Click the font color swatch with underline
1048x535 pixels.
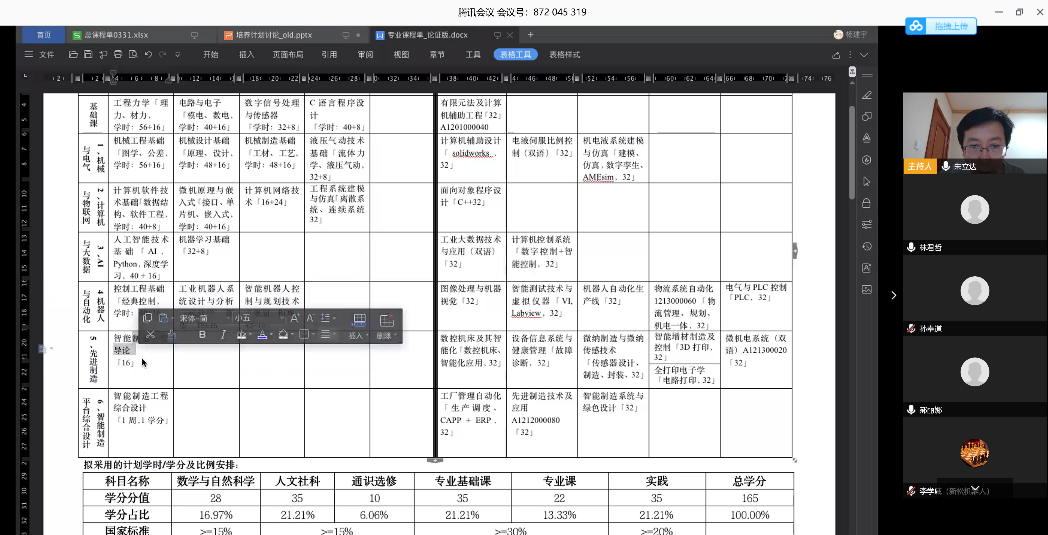263,335
